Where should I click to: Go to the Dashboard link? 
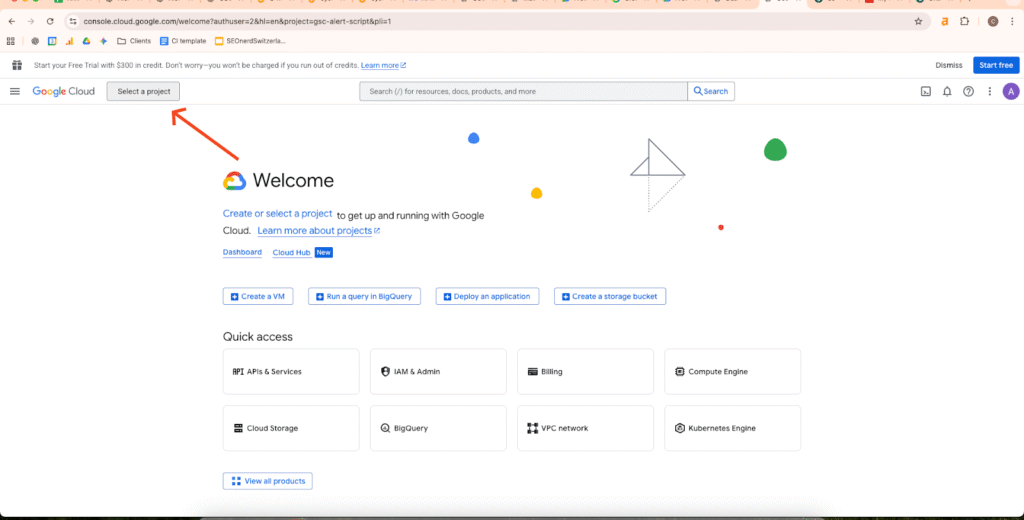[x=242, y=252]
